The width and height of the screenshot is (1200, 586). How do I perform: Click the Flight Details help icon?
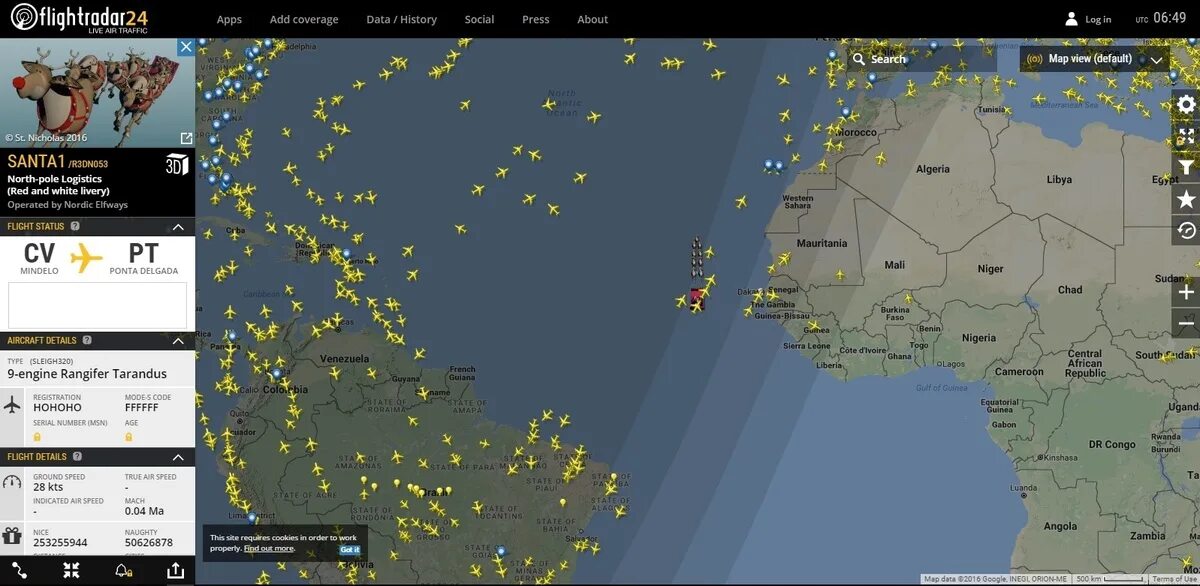[77, 456]
